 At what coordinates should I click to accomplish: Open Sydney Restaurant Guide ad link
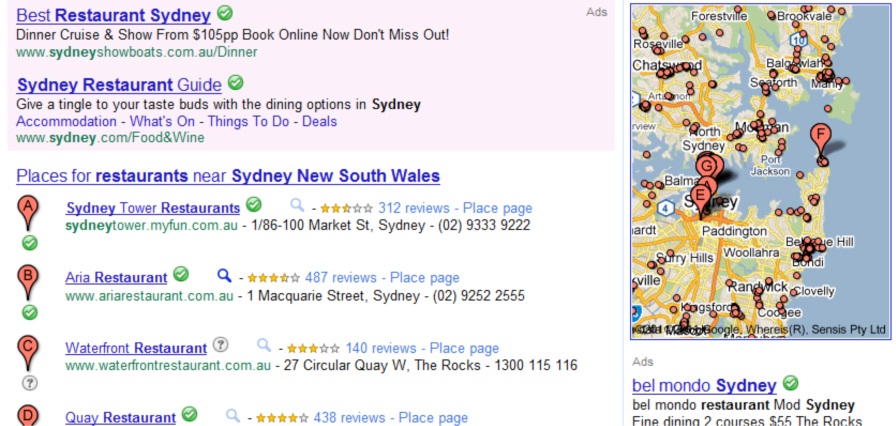(119, 86)
